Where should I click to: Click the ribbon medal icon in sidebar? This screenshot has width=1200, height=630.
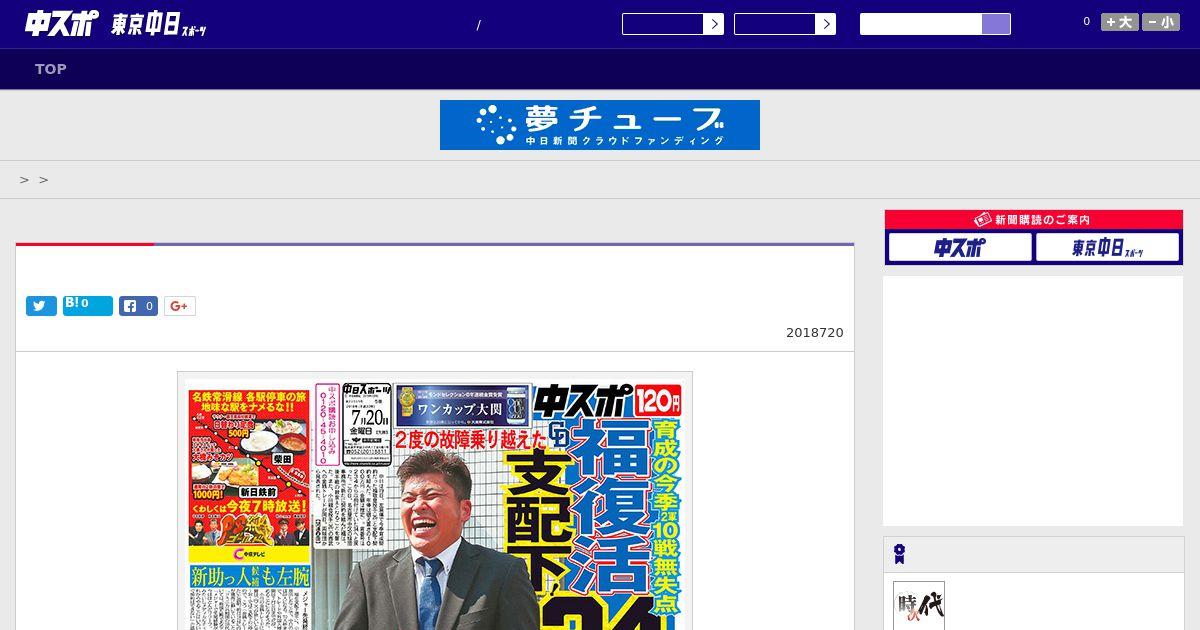(x=899, y=554)
